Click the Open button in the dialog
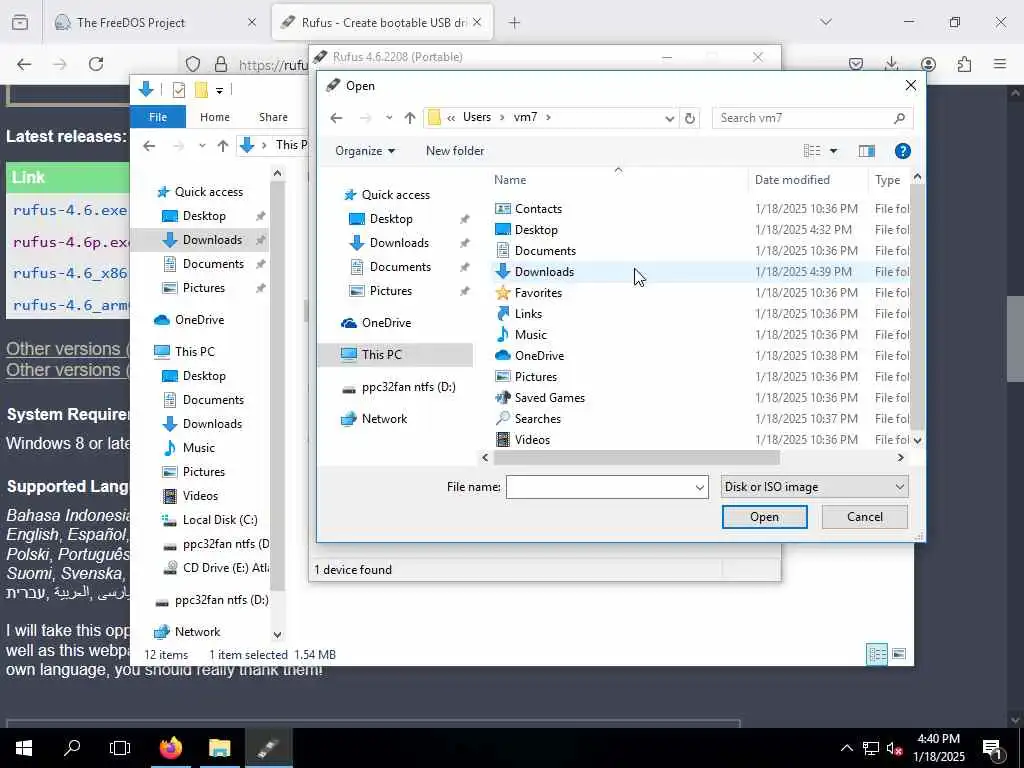1024x768 pixels. click(764, 517)
